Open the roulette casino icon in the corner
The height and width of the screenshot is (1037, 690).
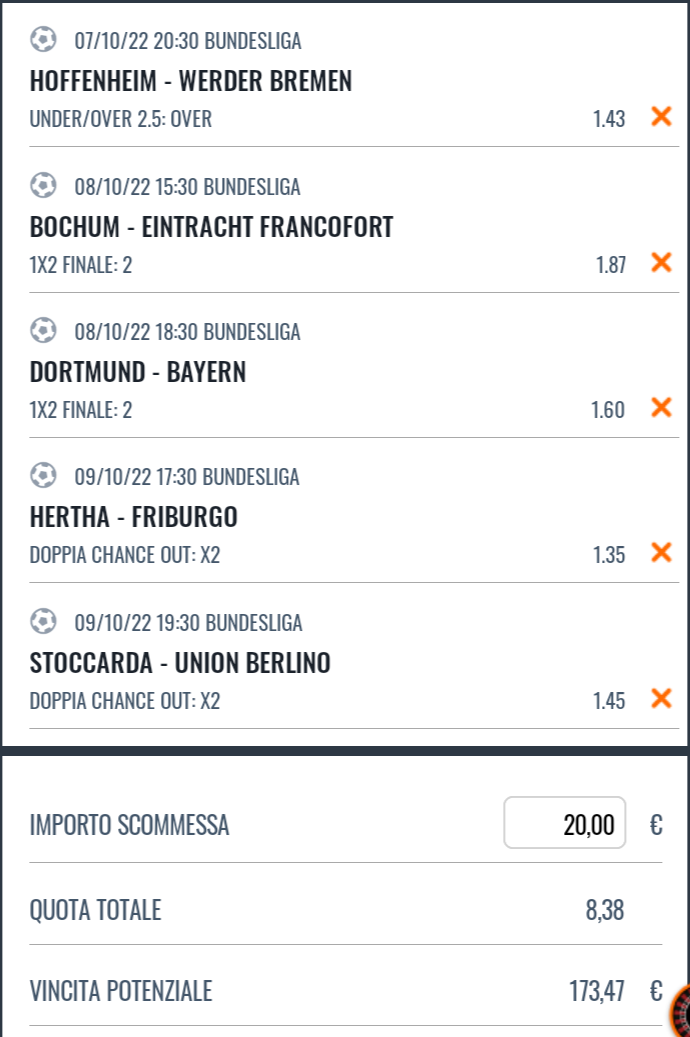(681, 1012)
